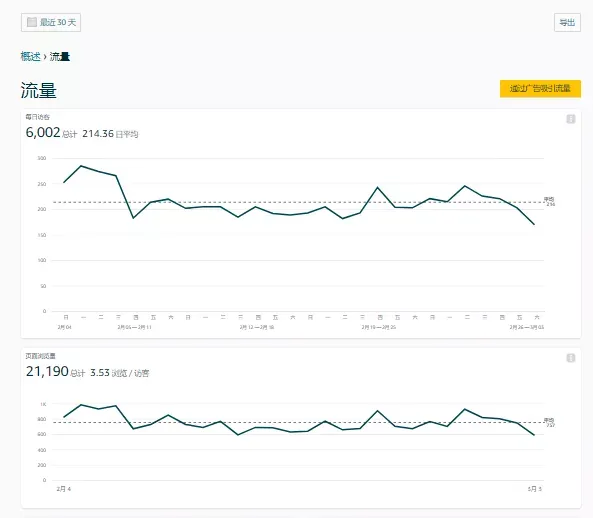
Task: Click the 3.53 views per visitor value
Action: coord(100,373)
